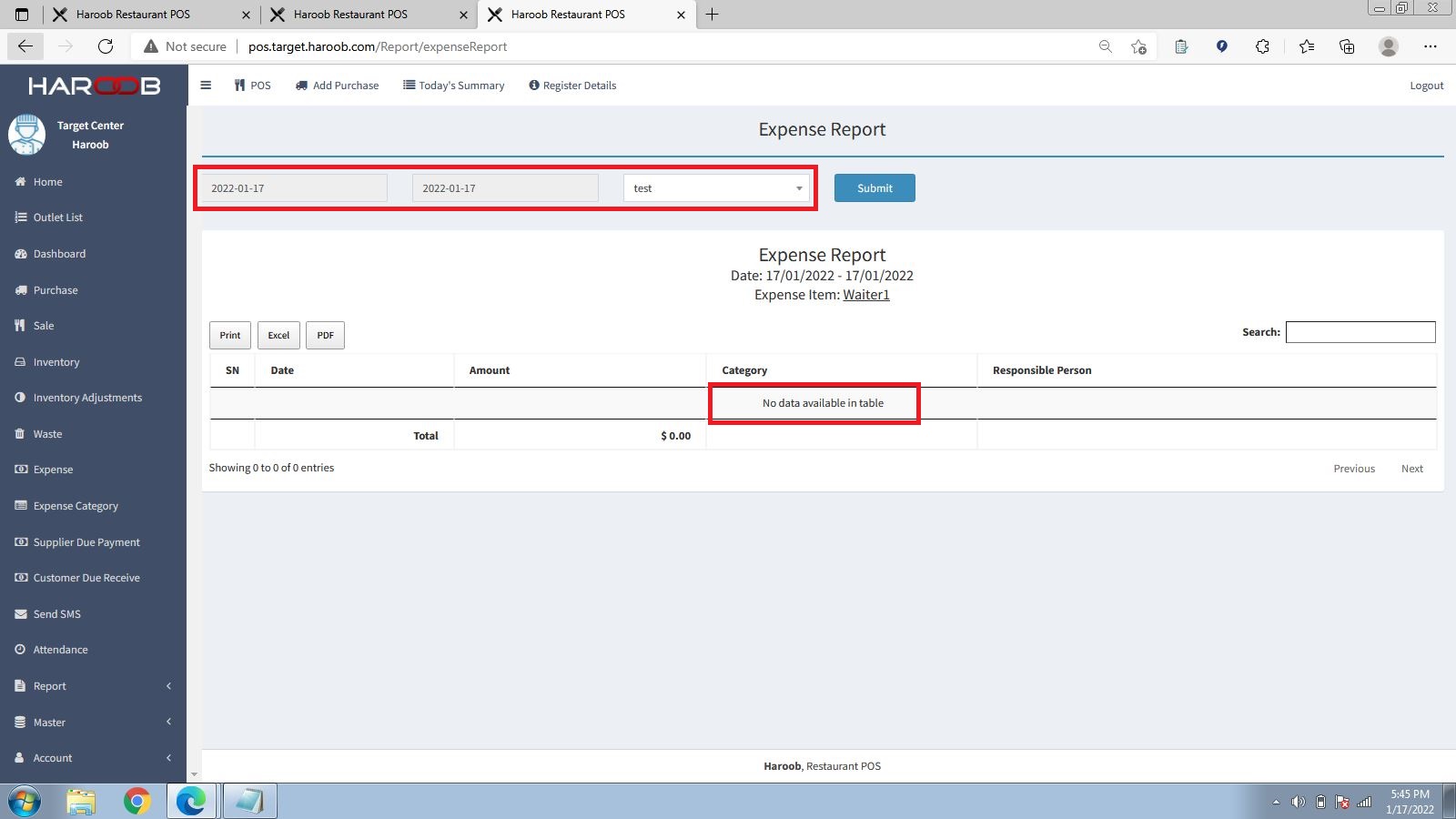Click the Waiter1 expense item text
The height and width of the screenshot is (819, 1456).
click(x=866, y=295)
